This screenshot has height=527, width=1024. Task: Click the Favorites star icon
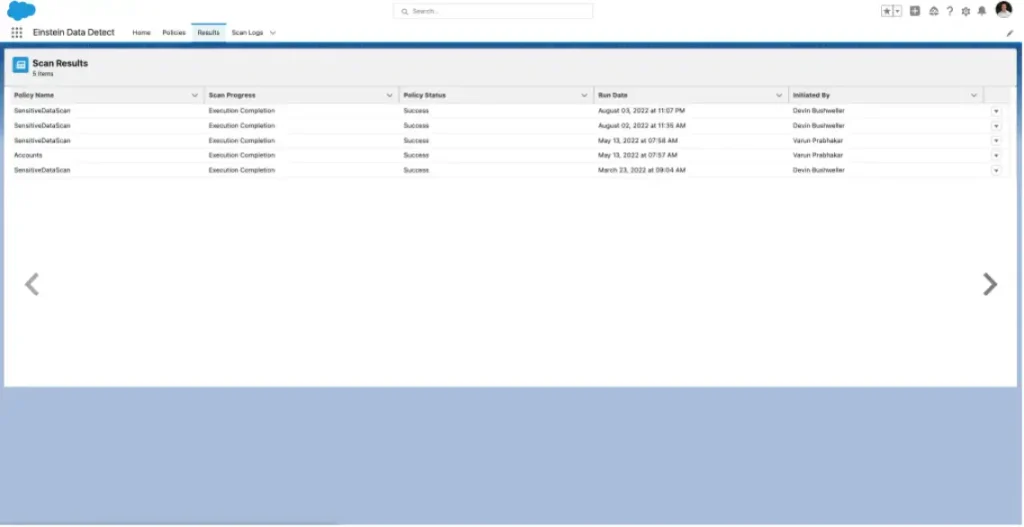click(x=886, y=11)
